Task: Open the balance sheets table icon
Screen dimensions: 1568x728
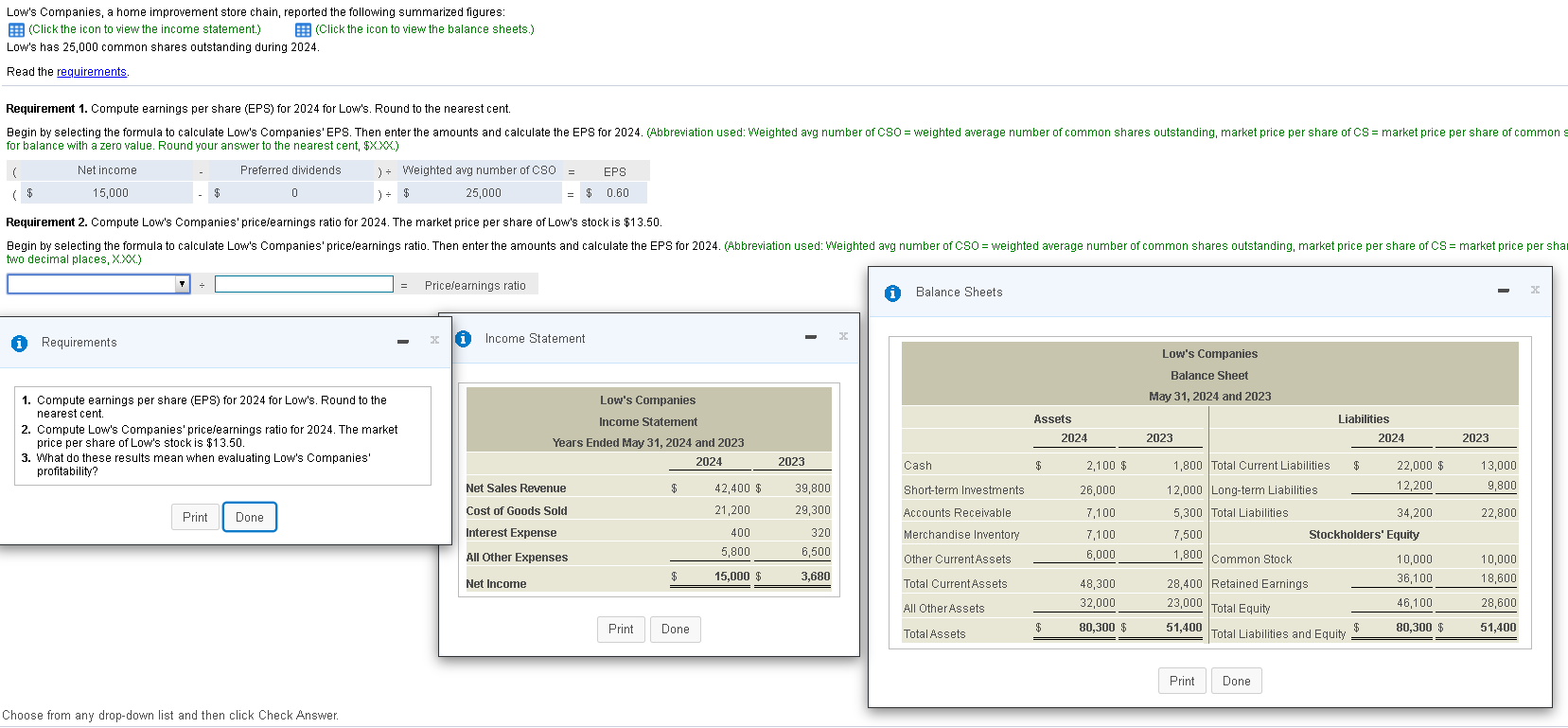Action: point(303,30)
